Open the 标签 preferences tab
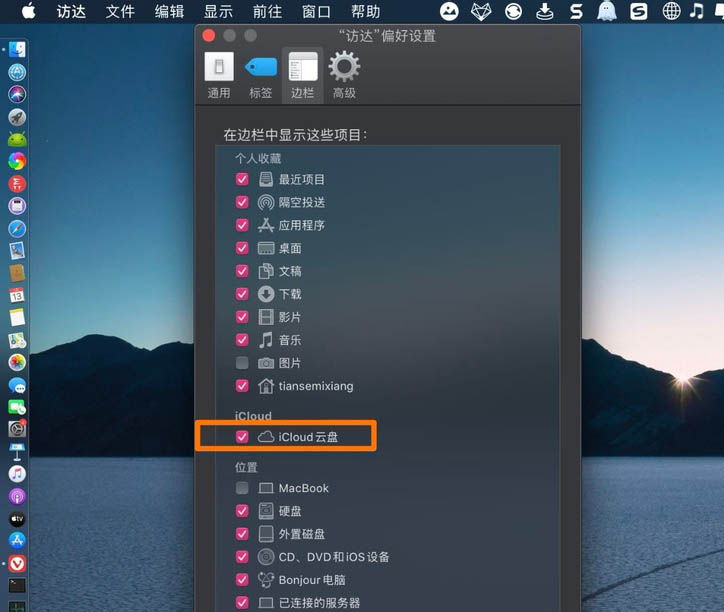The image size is (724, 612). pos(260,76)
